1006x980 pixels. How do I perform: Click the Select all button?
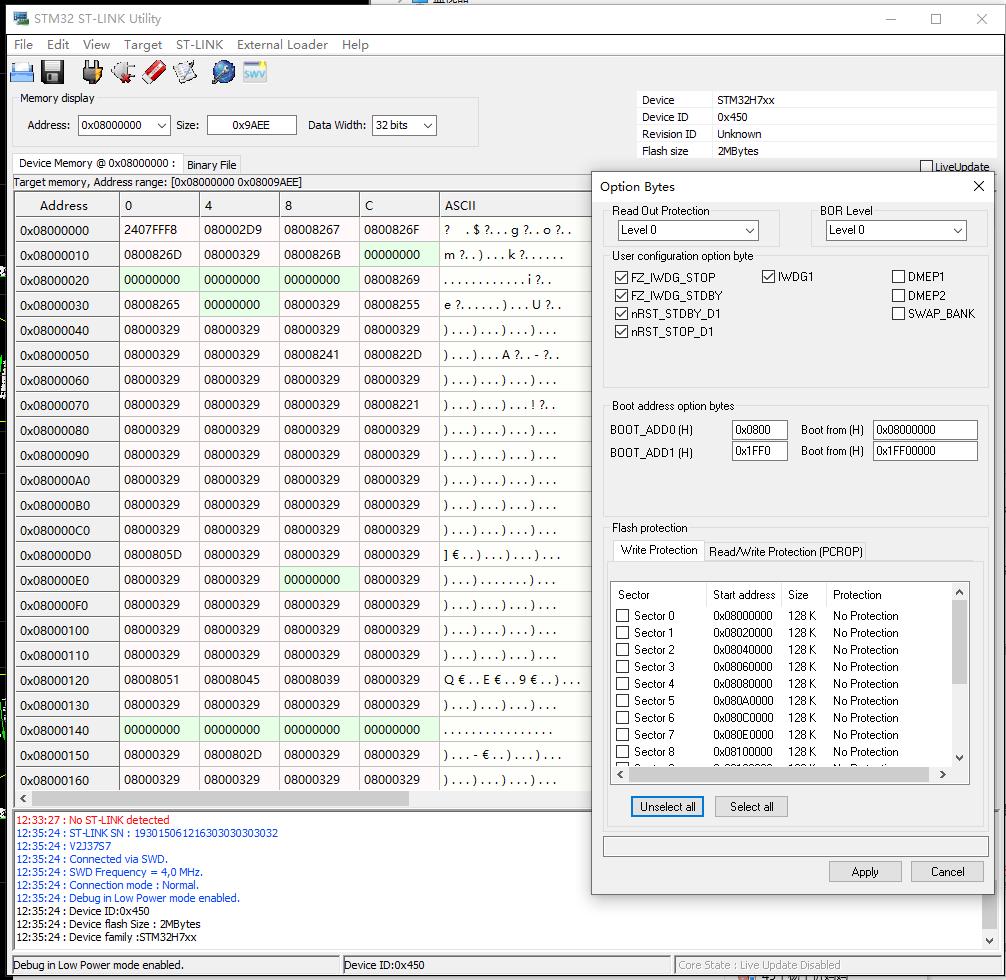751,807
